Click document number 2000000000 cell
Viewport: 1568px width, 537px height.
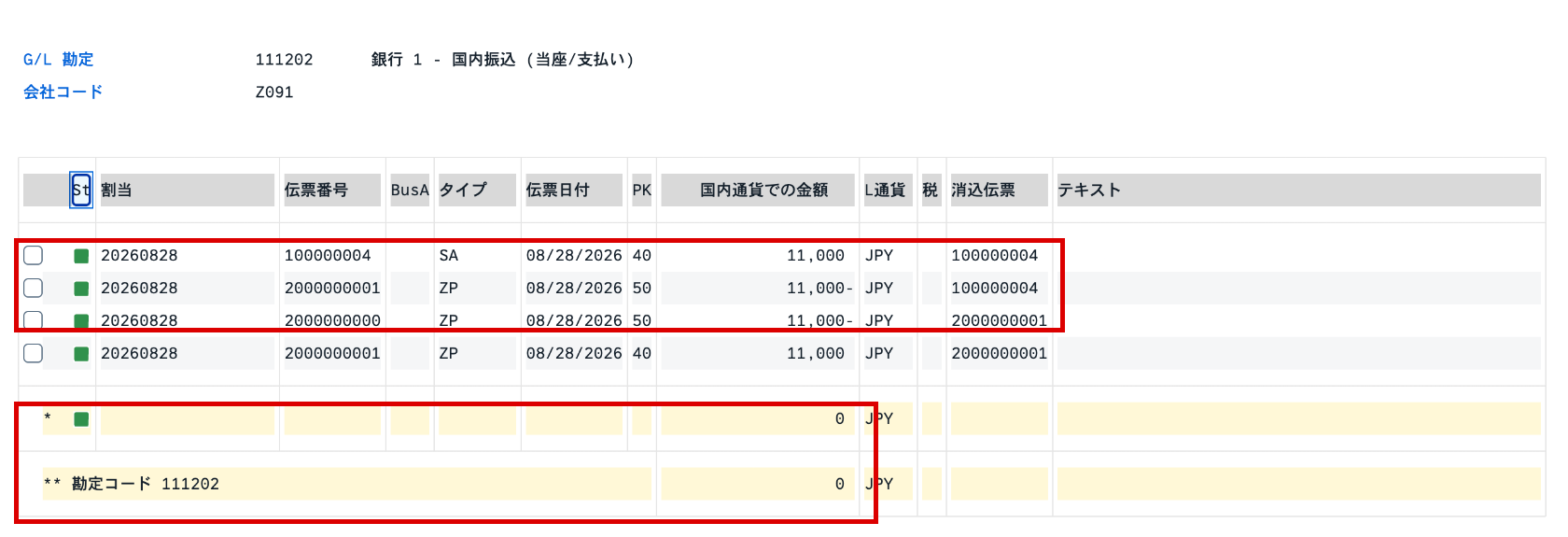click(x=332, y=320)
